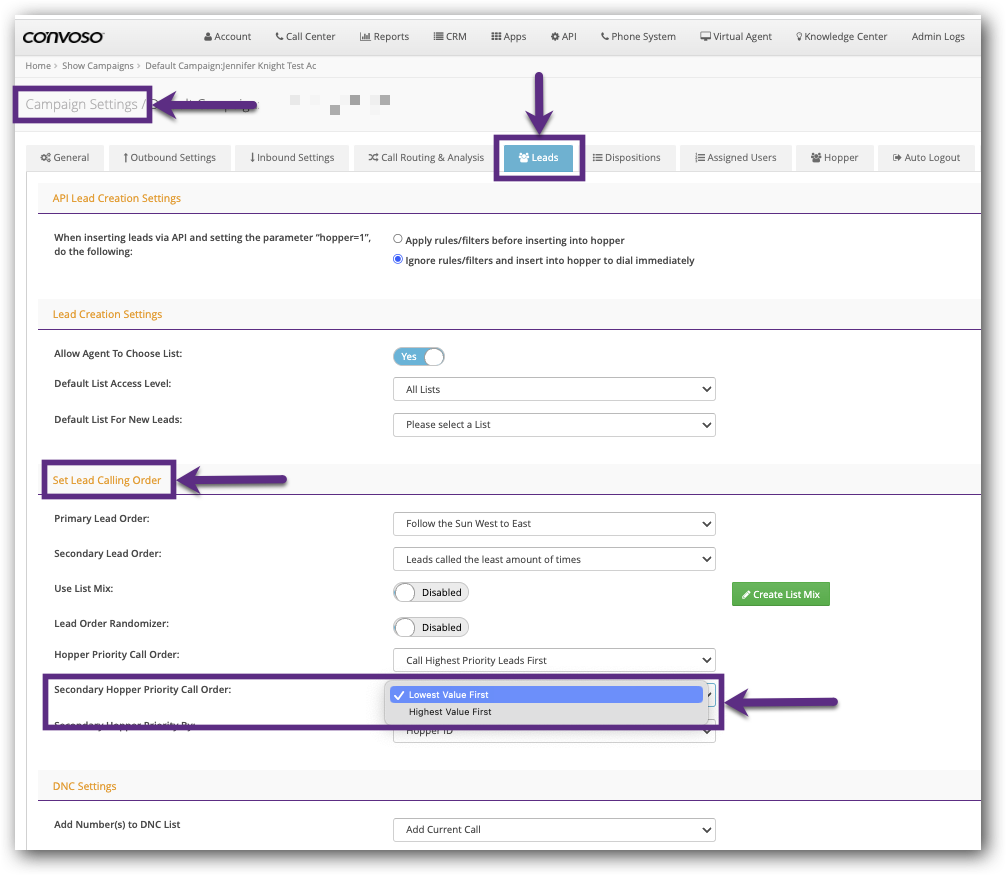The width and height of the screenshot is (1006, 875).
Task: Select Ignore rules/filters and insert into hopper
Action: point(398,259)
